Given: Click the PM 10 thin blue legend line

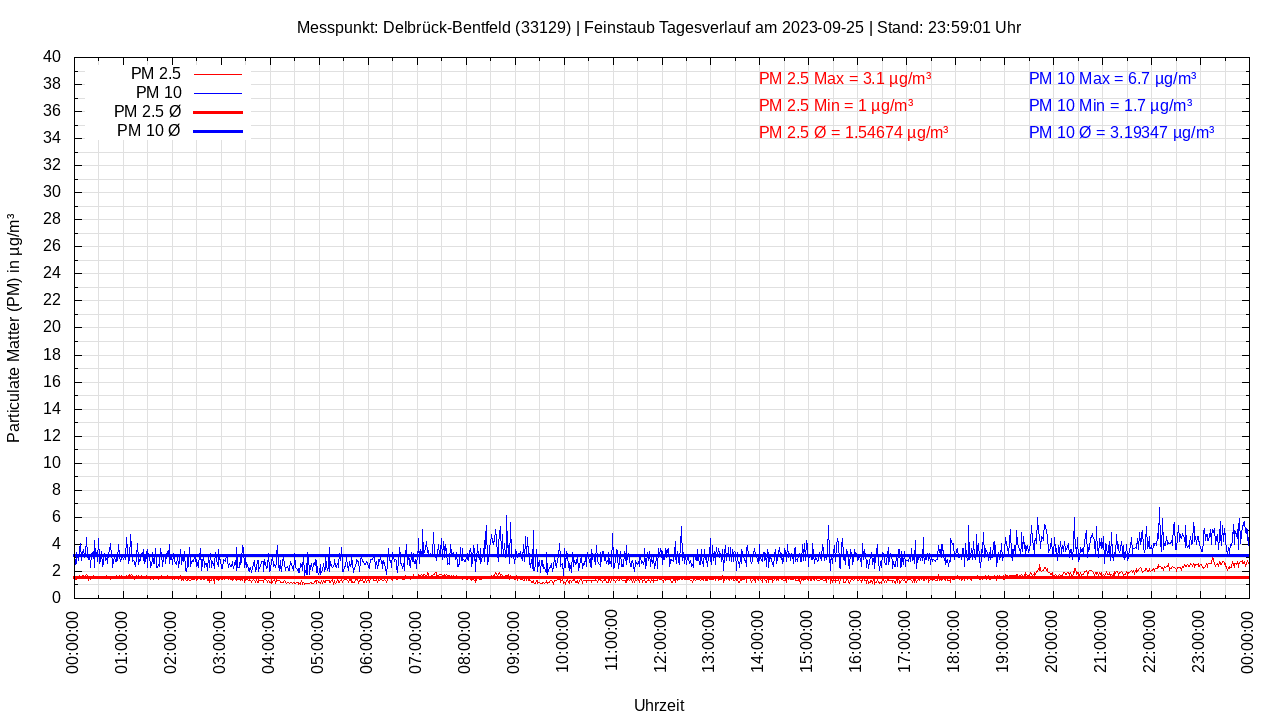Looking at the screenshot, I should [218, 93].
